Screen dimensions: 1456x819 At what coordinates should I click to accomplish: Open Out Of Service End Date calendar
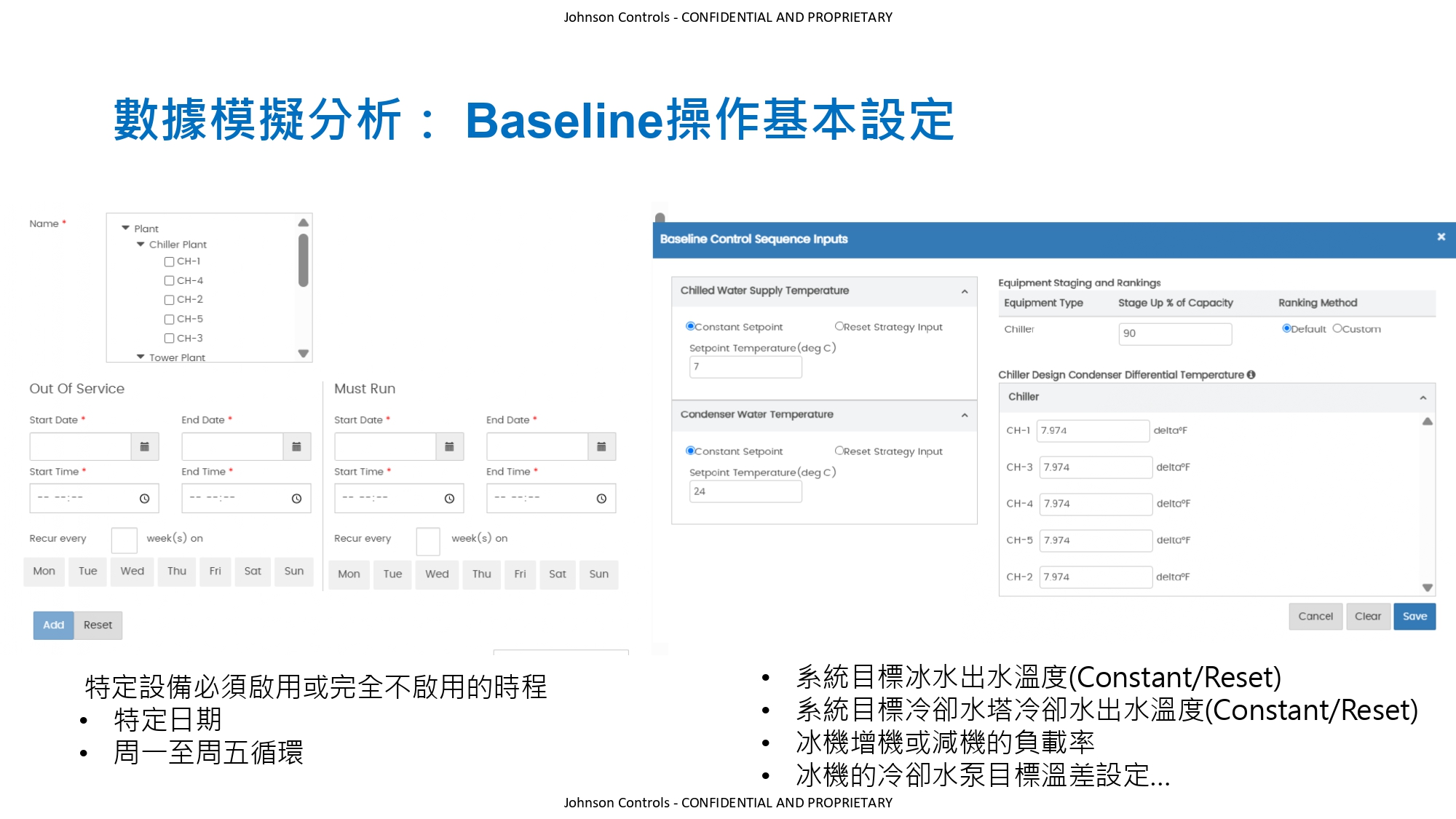pos(296,447)
